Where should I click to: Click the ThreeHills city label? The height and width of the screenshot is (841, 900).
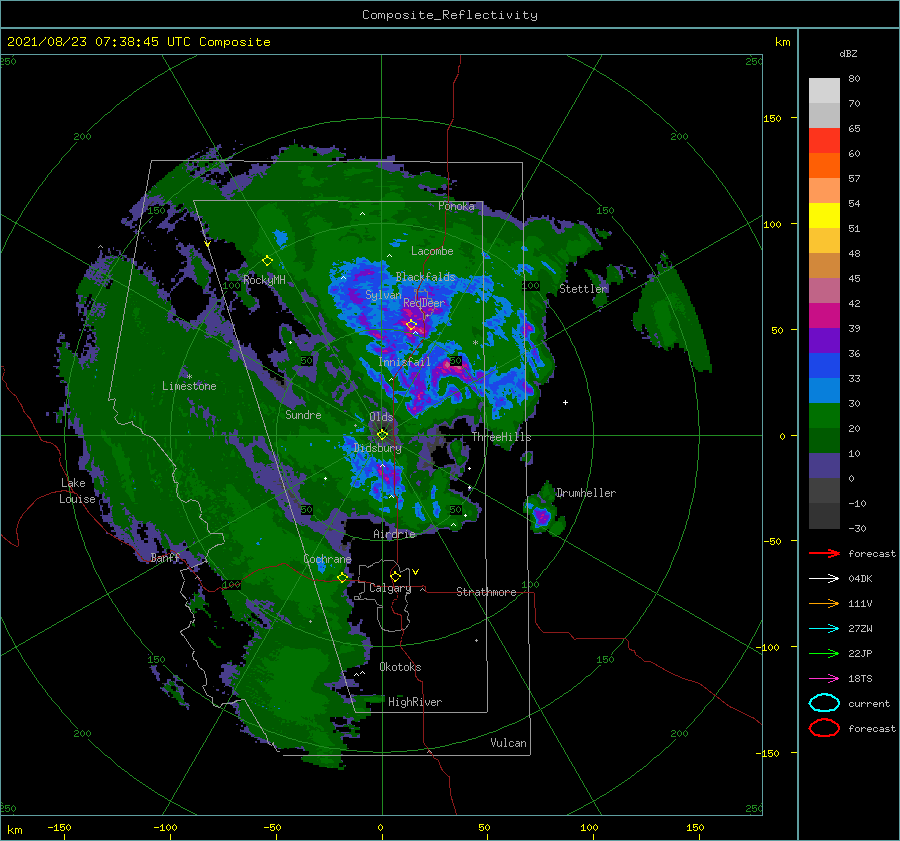502,437
